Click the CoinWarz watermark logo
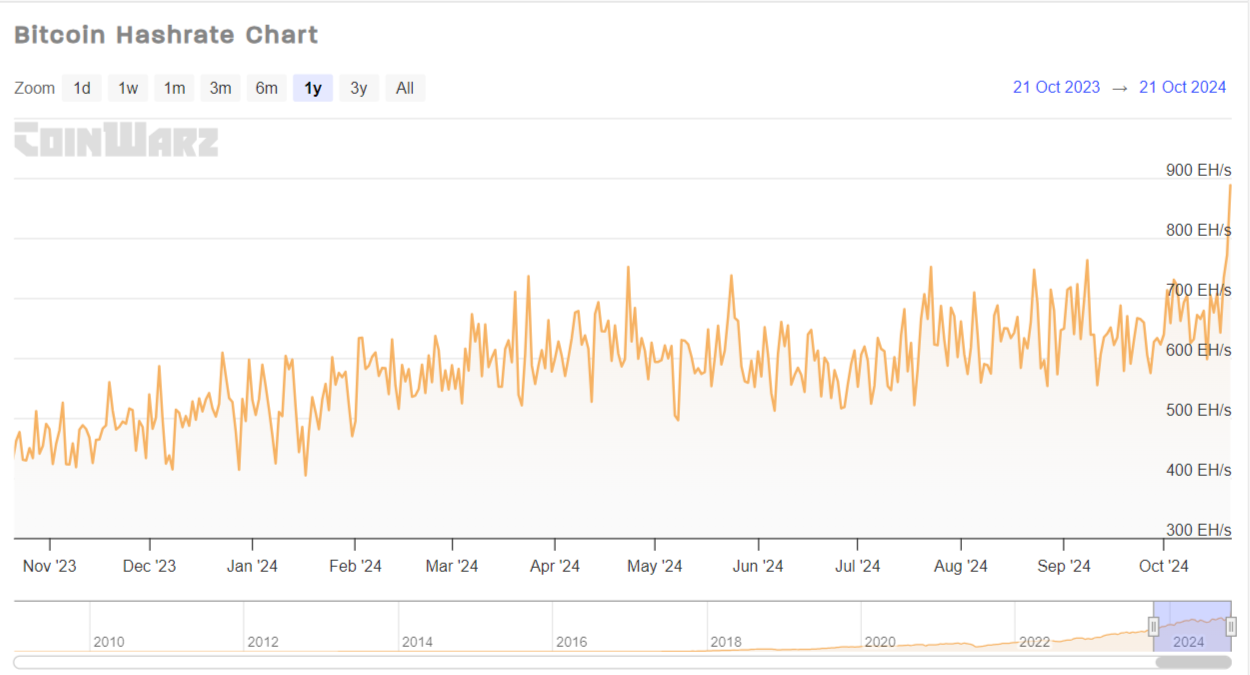 [115, 142]
